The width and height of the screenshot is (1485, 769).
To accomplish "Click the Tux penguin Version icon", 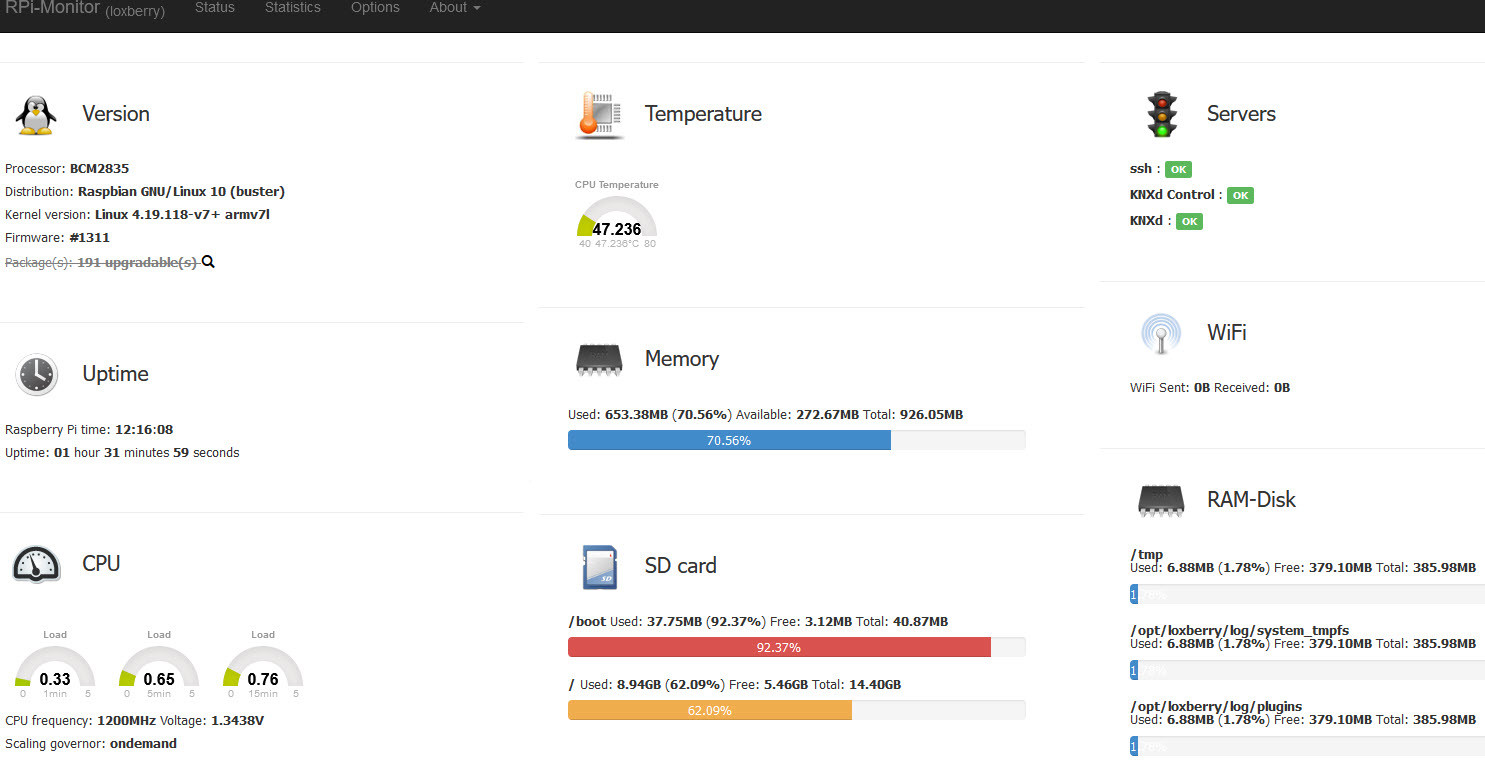I will 36,115.
